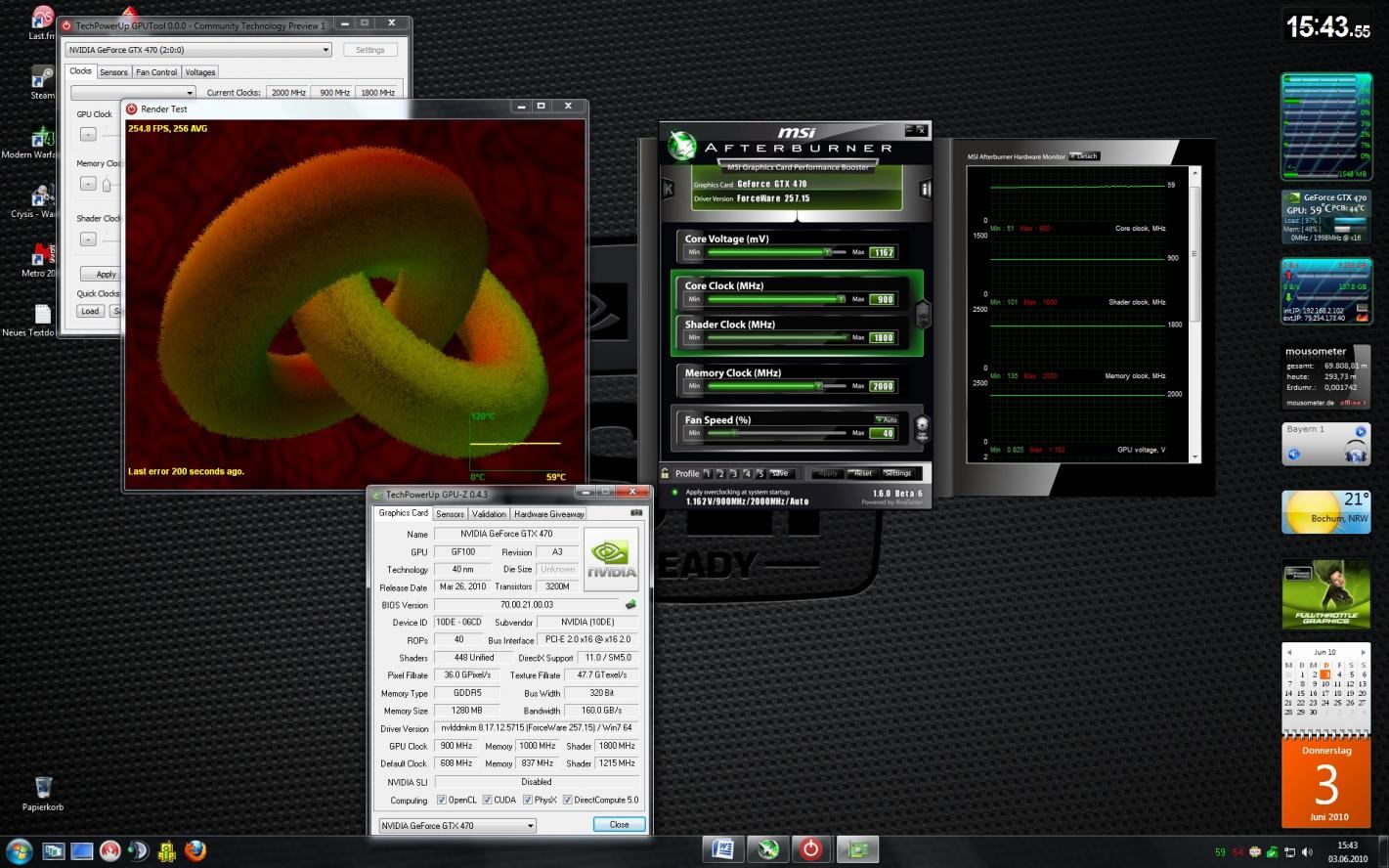The image size is (1389, 868).
Task: Toggle the DirectCompute 5.0 checkbox
Action: pos(567,800)
